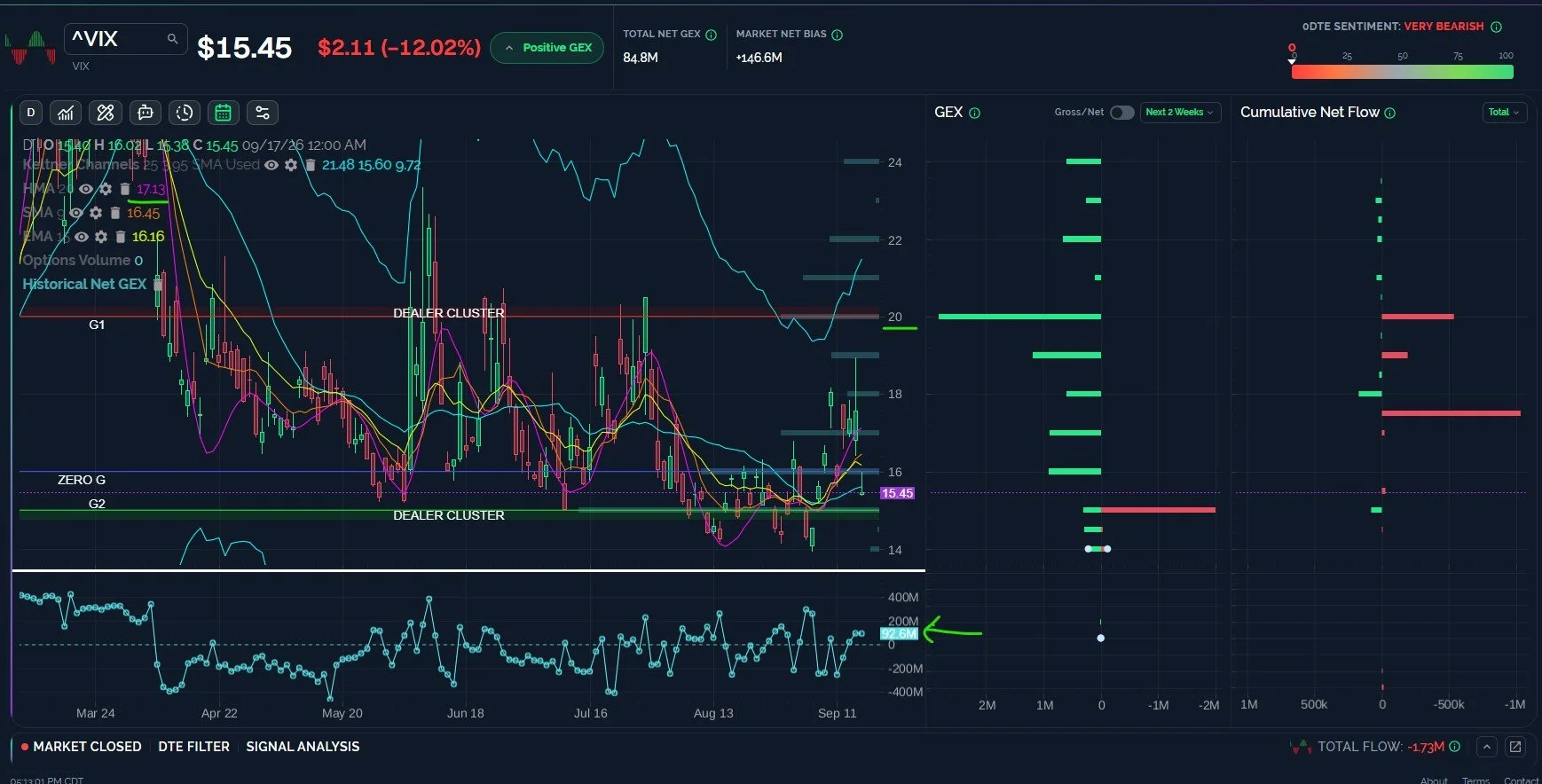The height and width of the screenshot is (784, 1542).
Task: Open Keltner Channels settings gear
Action: (291, 165)
